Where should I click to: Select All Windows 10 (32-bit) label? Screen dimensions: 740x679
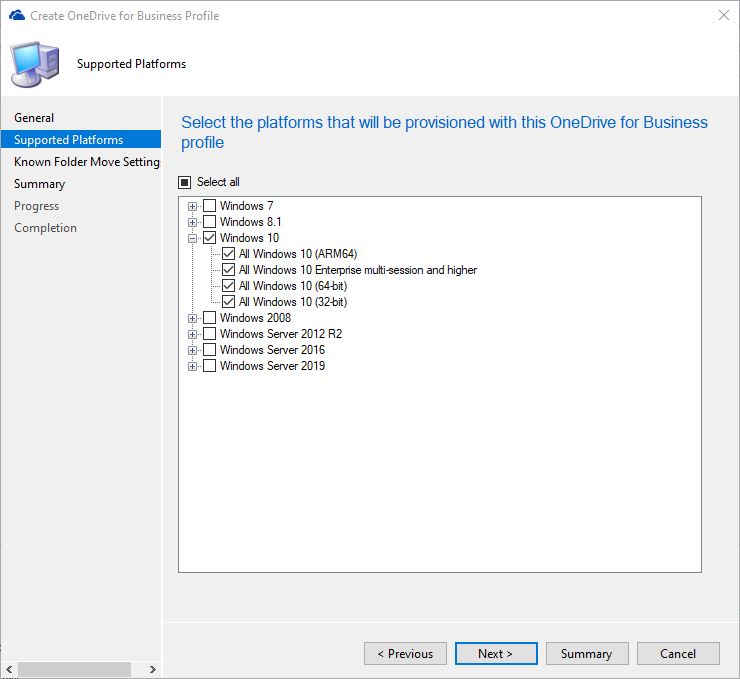293,302
